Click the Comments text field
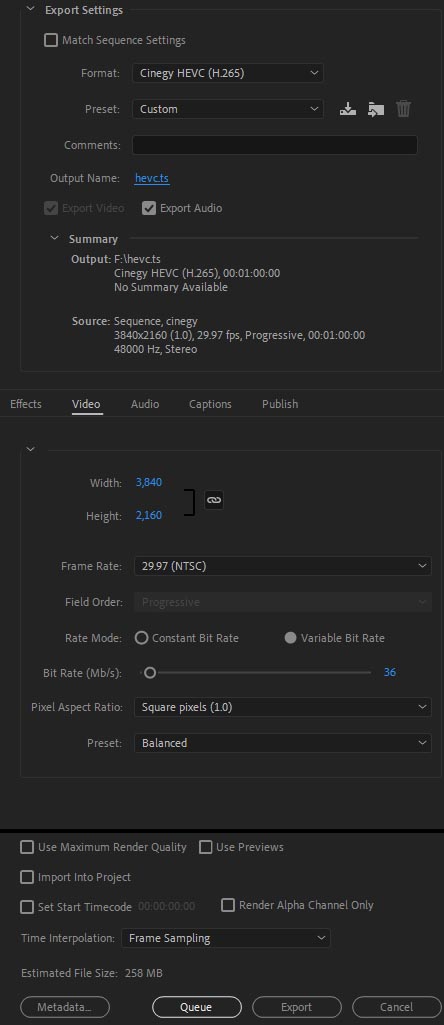 click(x=275, y=144)
